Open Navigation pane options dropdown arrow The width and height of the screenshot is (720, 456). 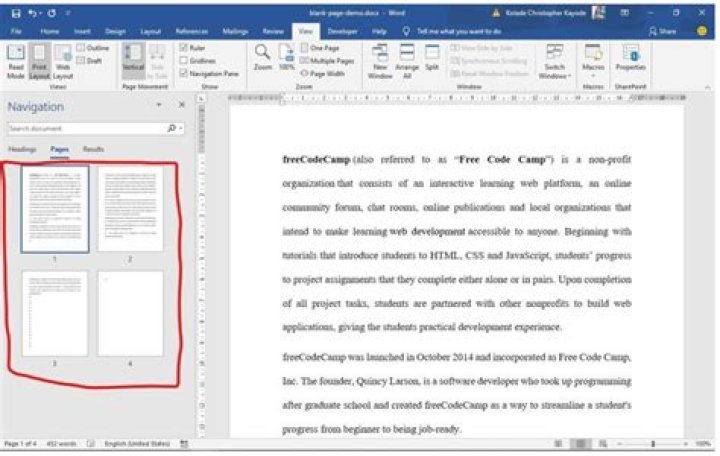159,105
